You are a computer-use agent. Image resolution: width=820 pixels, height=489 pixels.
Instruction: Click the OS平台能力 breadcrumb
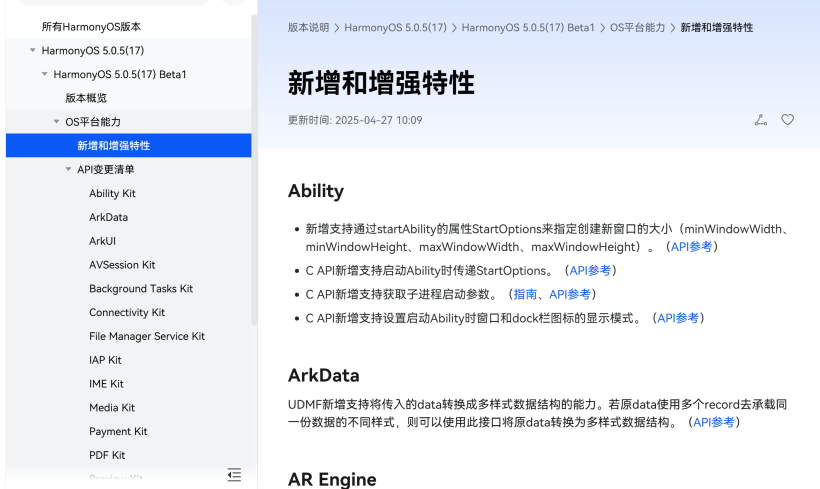point(637,28)
